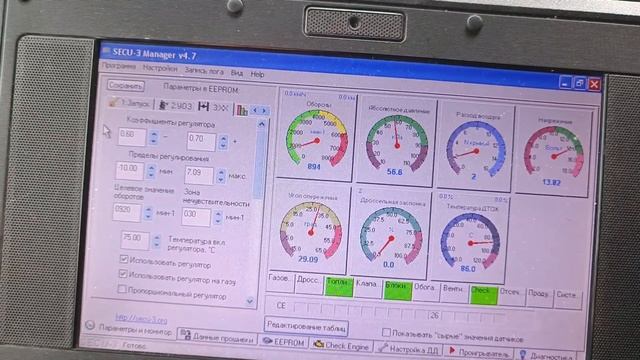This screenshot has width=640, height=360.
Task: Click the Сохранить button
Action: 126,86
